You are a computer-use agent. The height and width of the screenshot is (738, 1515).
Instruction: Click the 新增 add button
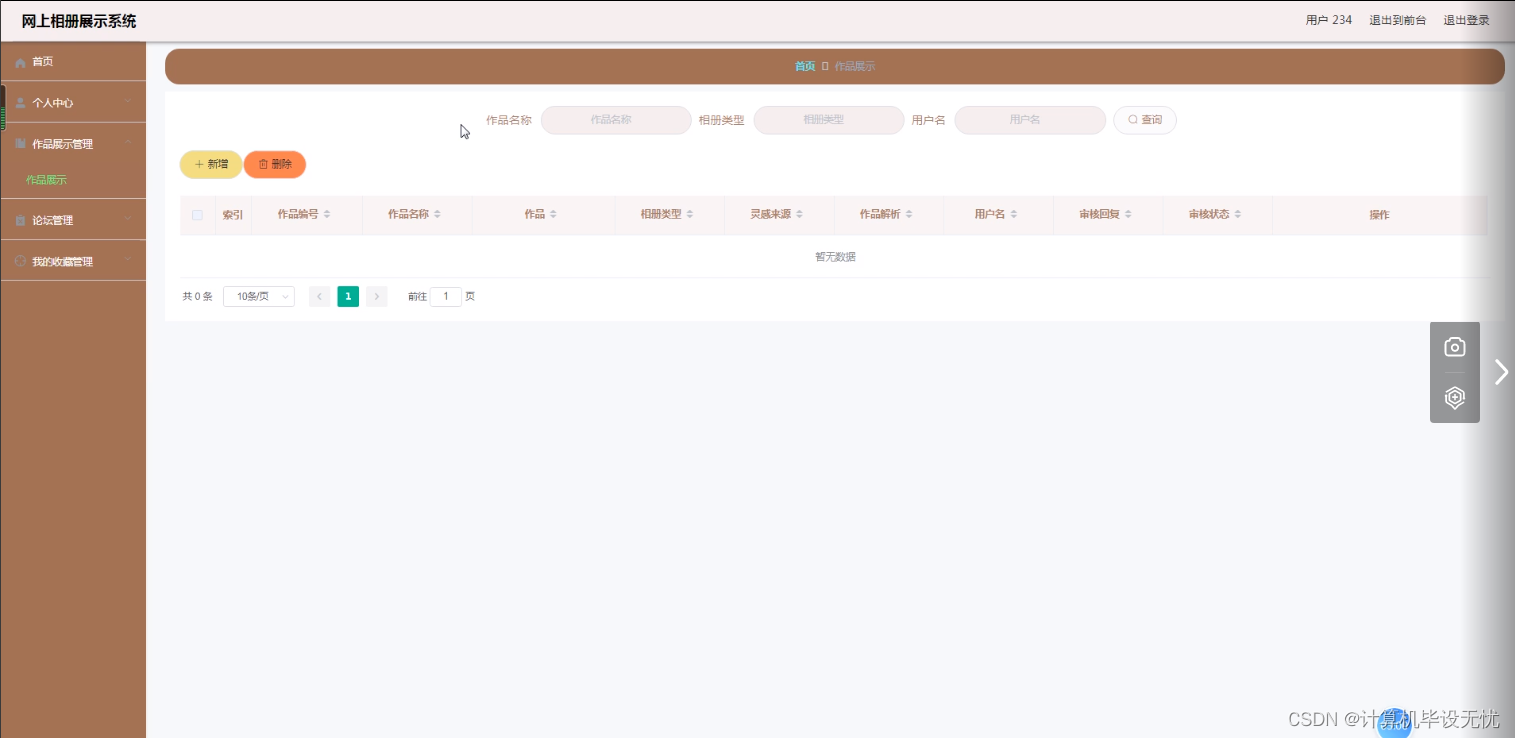(x=211, y=164)
